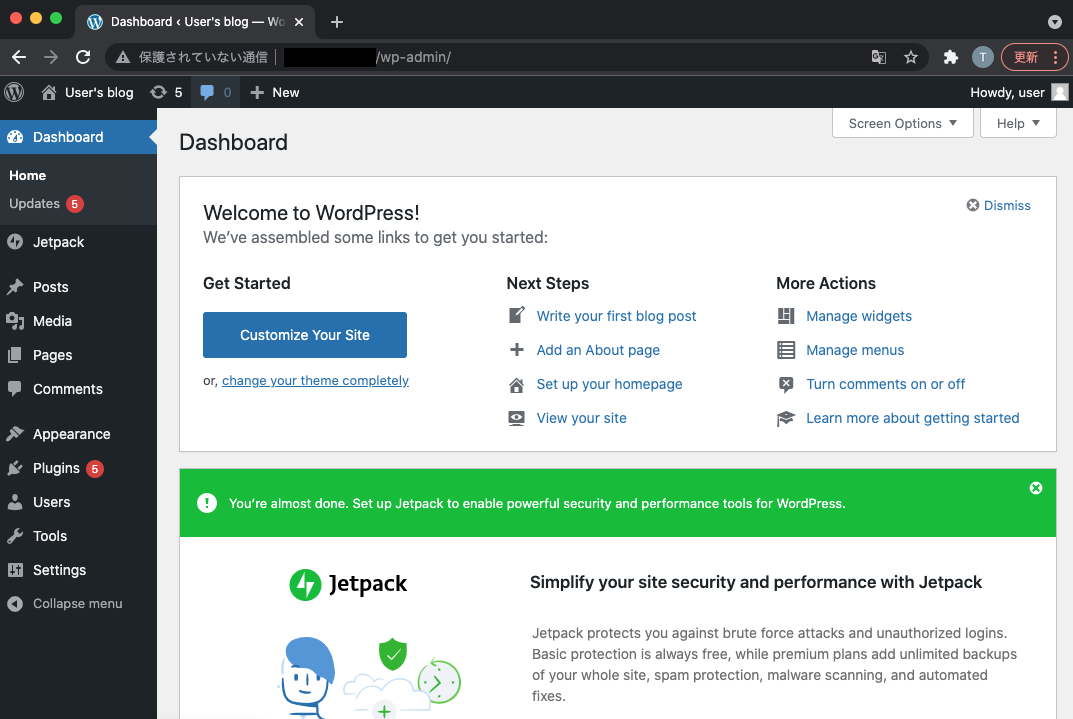Click the Pages sidebar icon
Viewport: 1073px width, 719px height.
(15, 355)
